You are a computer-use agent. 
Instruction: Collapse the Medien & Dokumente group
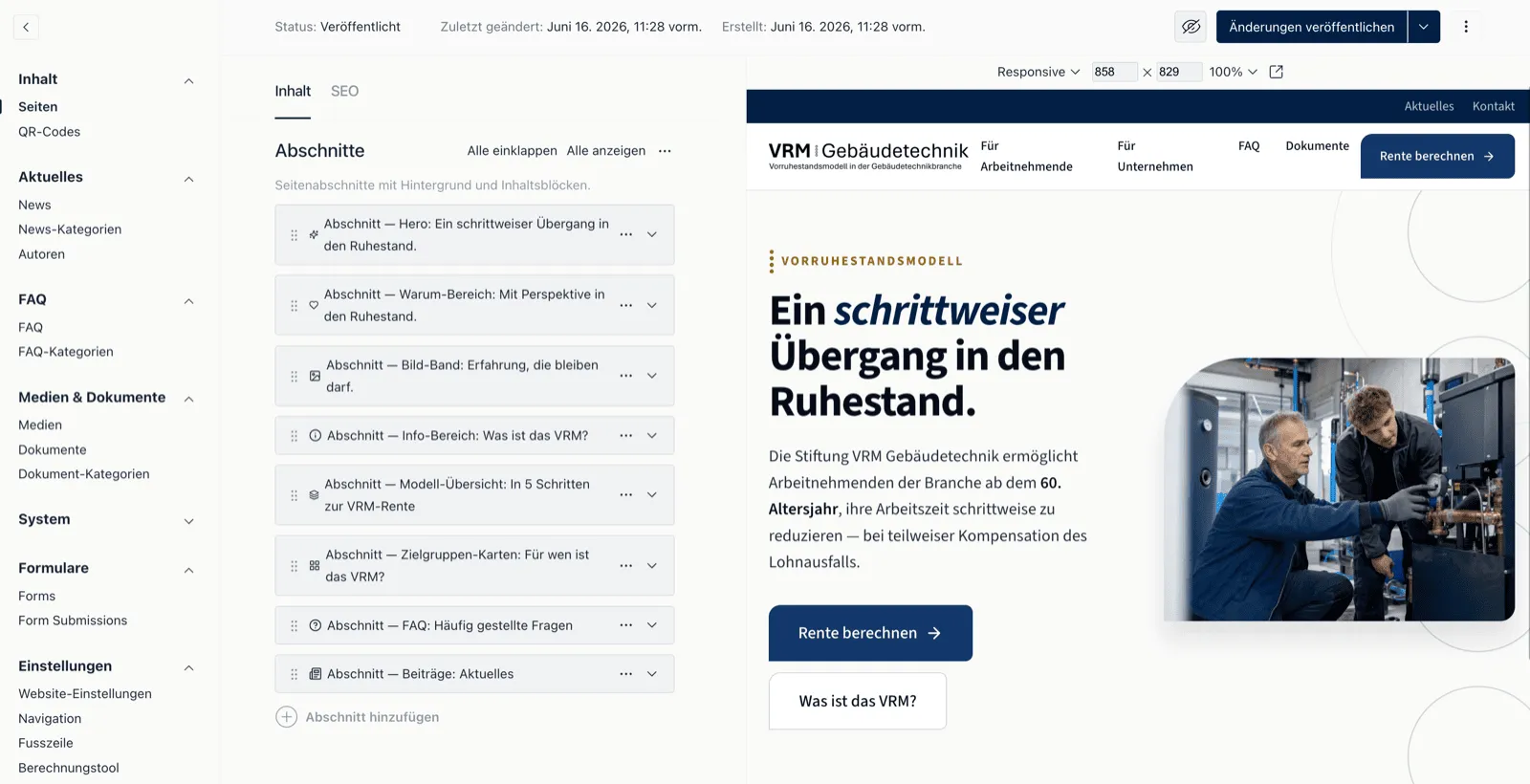click(x=188, y=399)
